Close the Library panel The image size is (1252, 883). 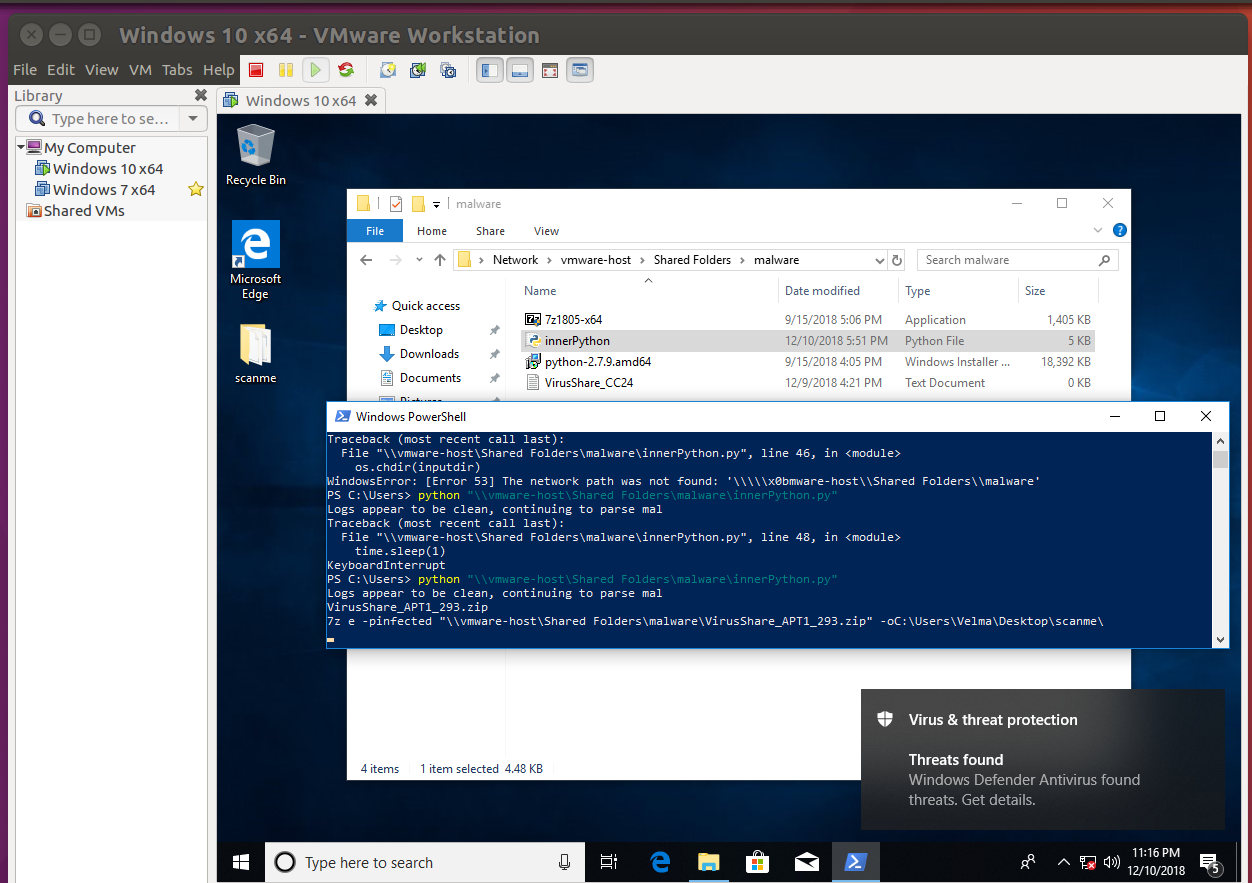[200, 96]
